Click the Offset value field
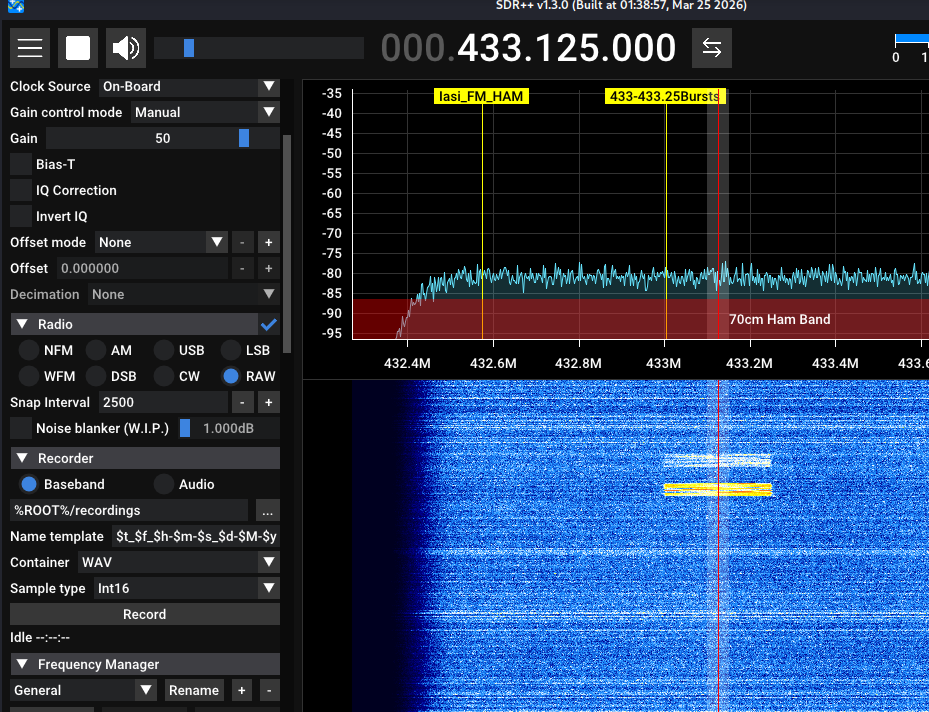Image resolution: width=929 pixels, height=712 pixels. tap(142, 269)
